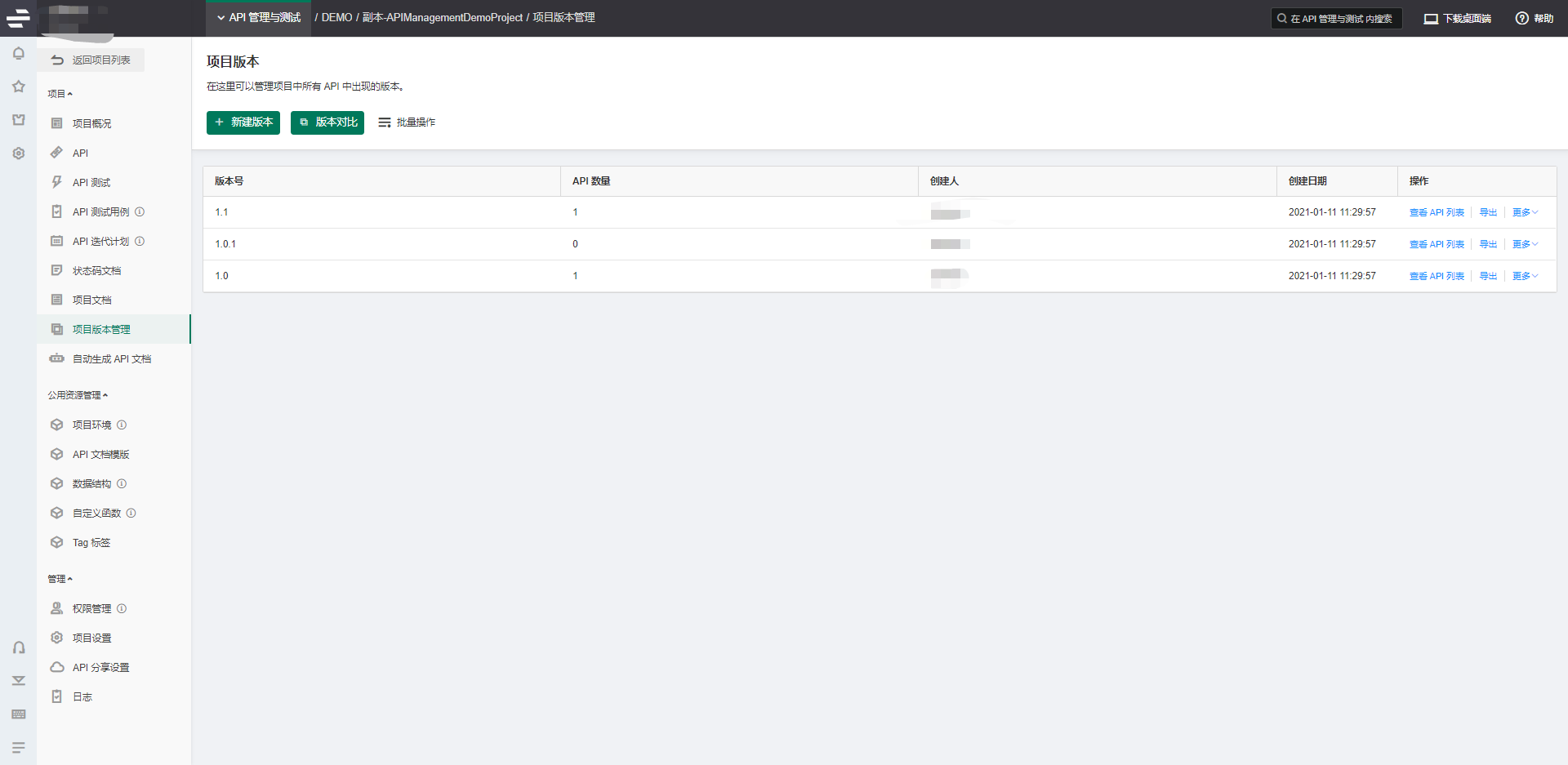Image resolution: width=1568 pixels, height=765 pixels.
Task: Open the API 管理与测试 module dropdown
Action: (x=258, y=18)
